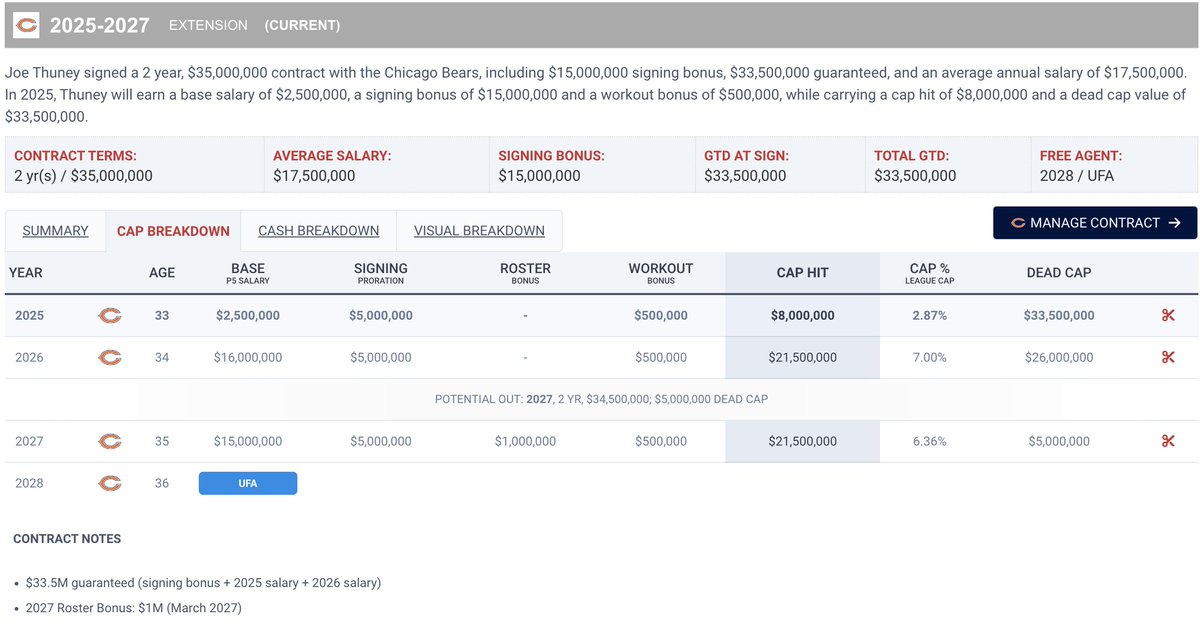Click the Manage Contract button
The image size is (1200, 629).
click(1095, 223)
